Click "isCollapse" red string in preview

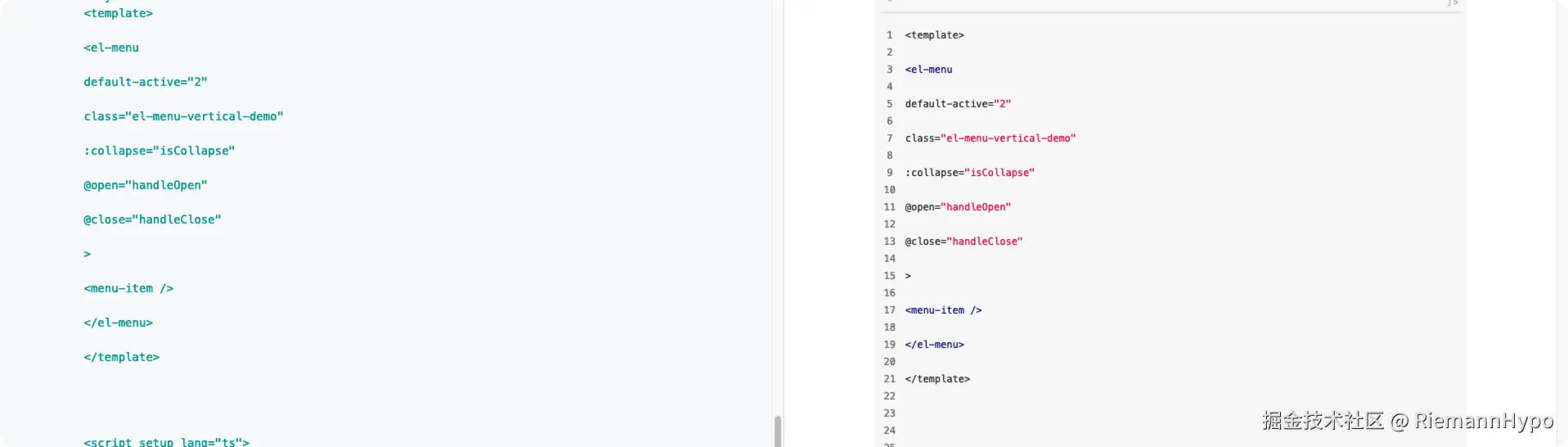click(x=1000, y=173)
